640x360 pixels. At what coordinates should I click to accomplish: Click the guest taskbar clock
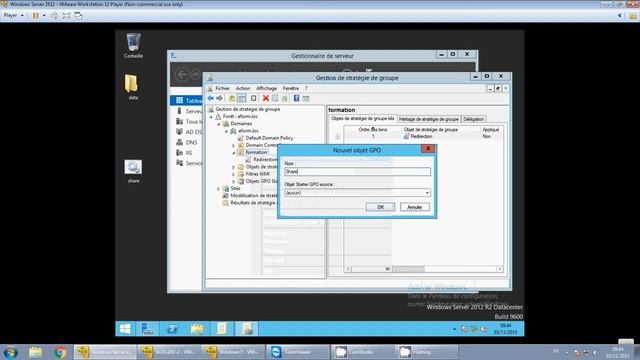click(505, 329)
